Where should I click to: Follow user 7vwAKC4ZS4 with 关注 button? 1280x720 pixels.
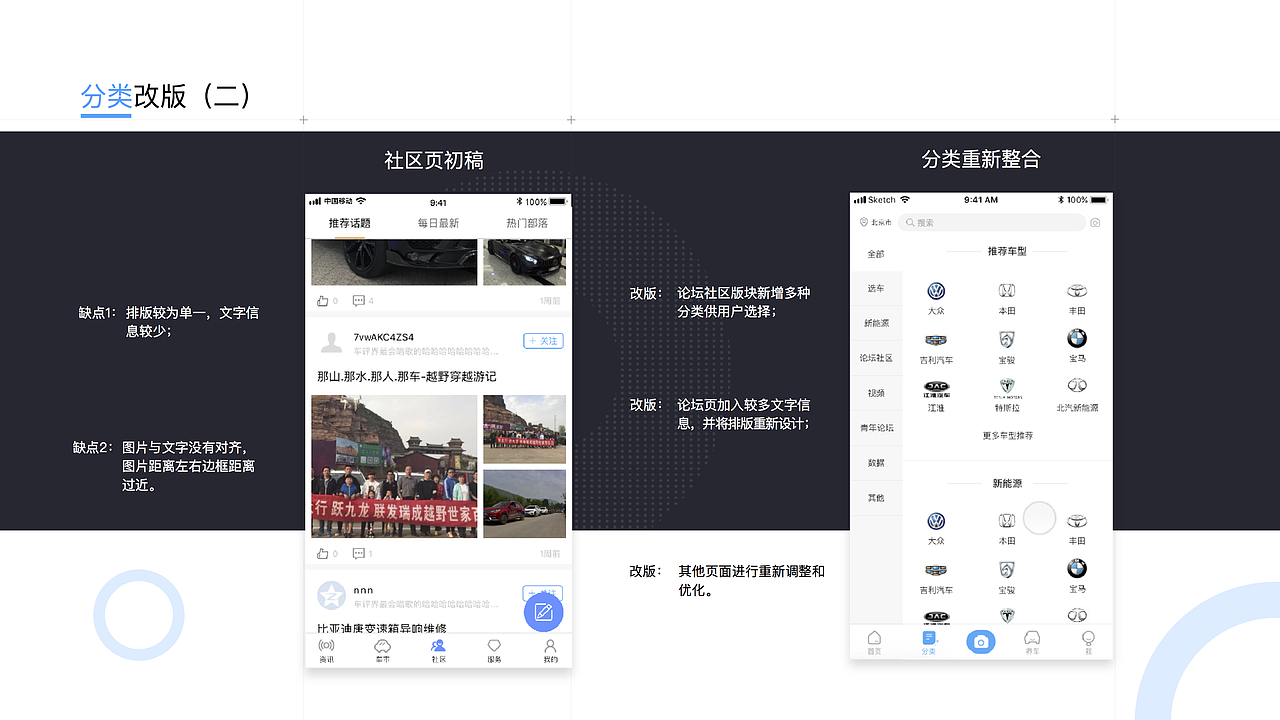pyautogui.click(x=543, y=341)
